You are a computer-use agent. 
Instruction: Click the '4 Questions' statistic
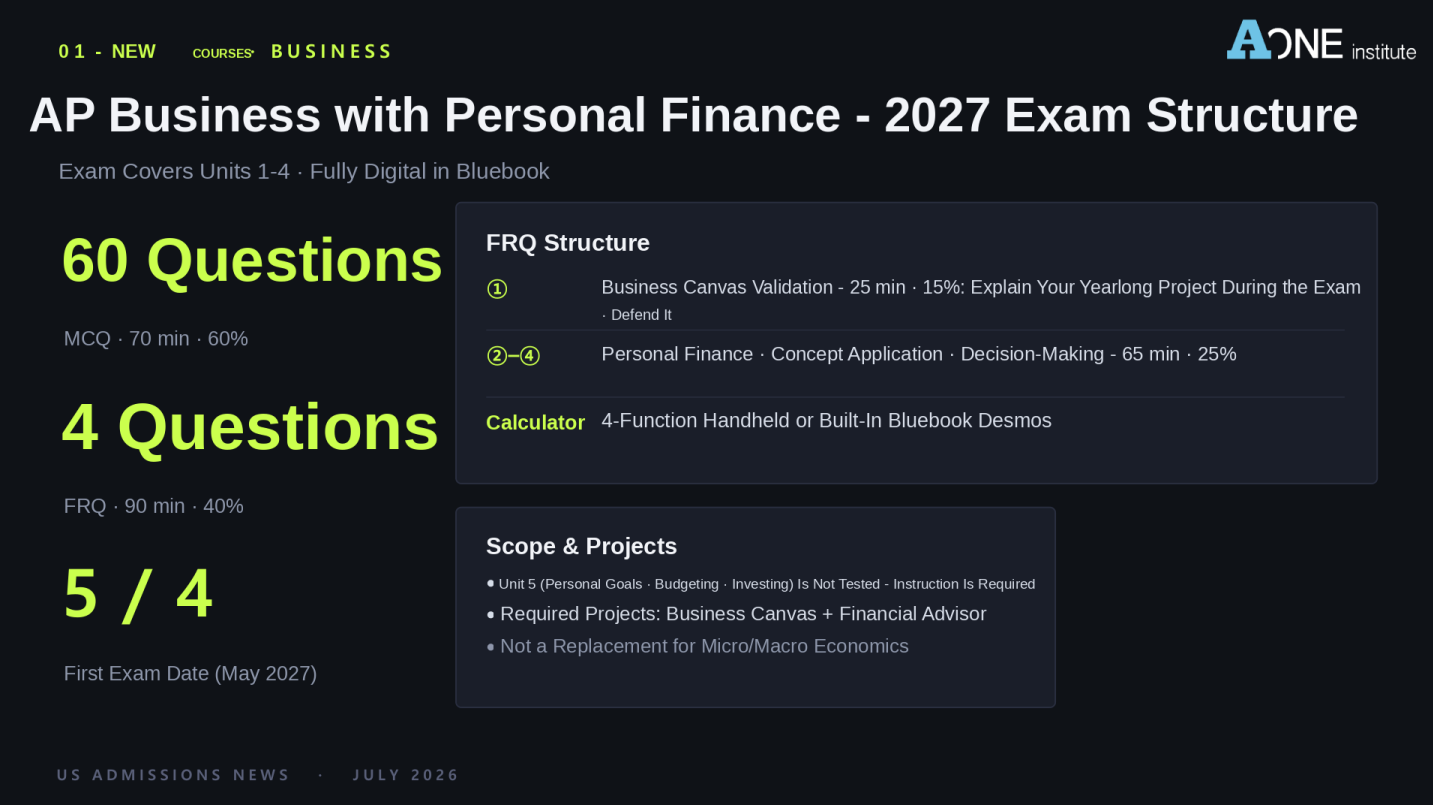pos(250,427)
